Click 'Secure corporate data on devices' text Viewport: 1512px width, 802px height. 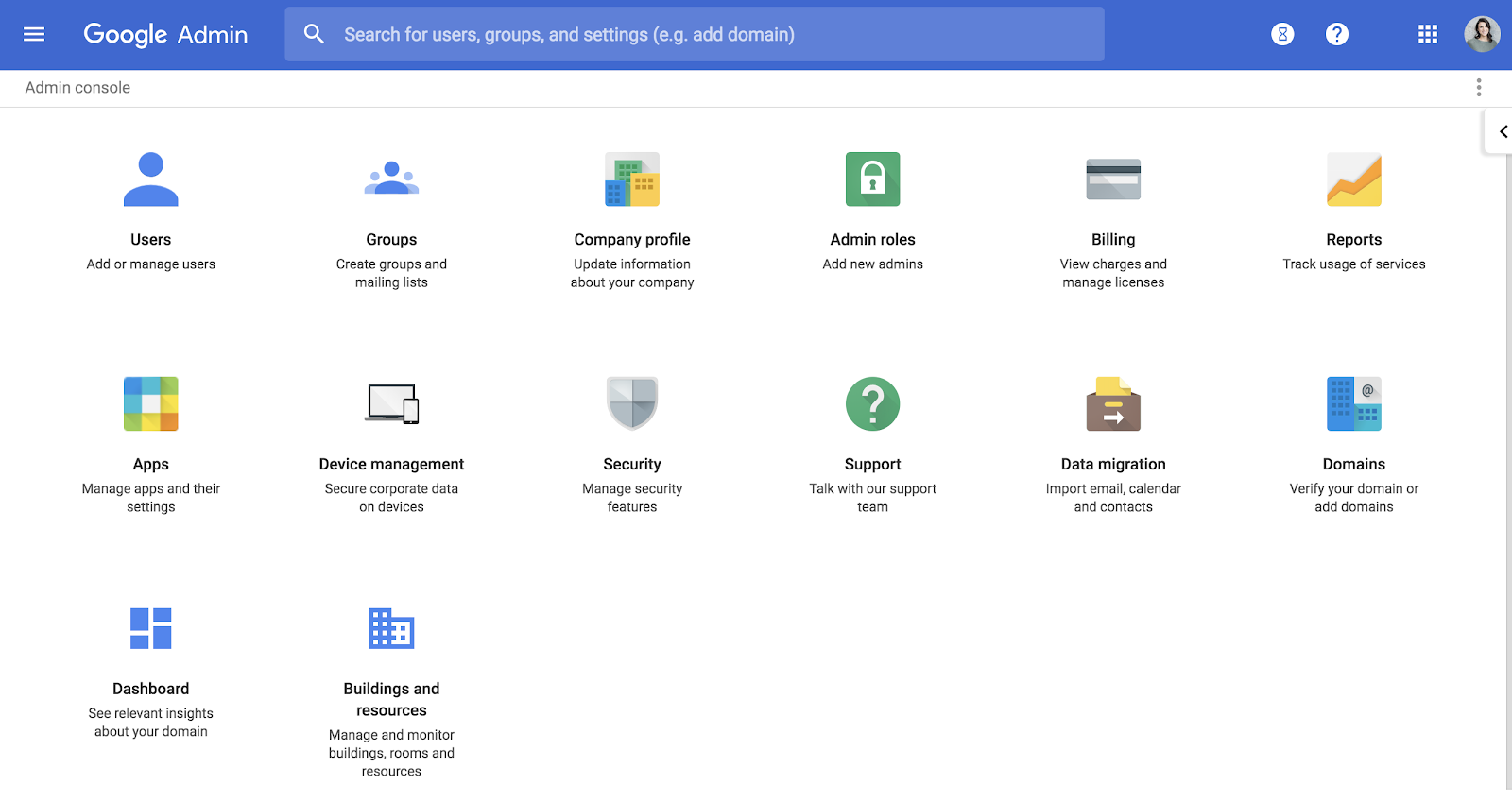click(391, 498)
